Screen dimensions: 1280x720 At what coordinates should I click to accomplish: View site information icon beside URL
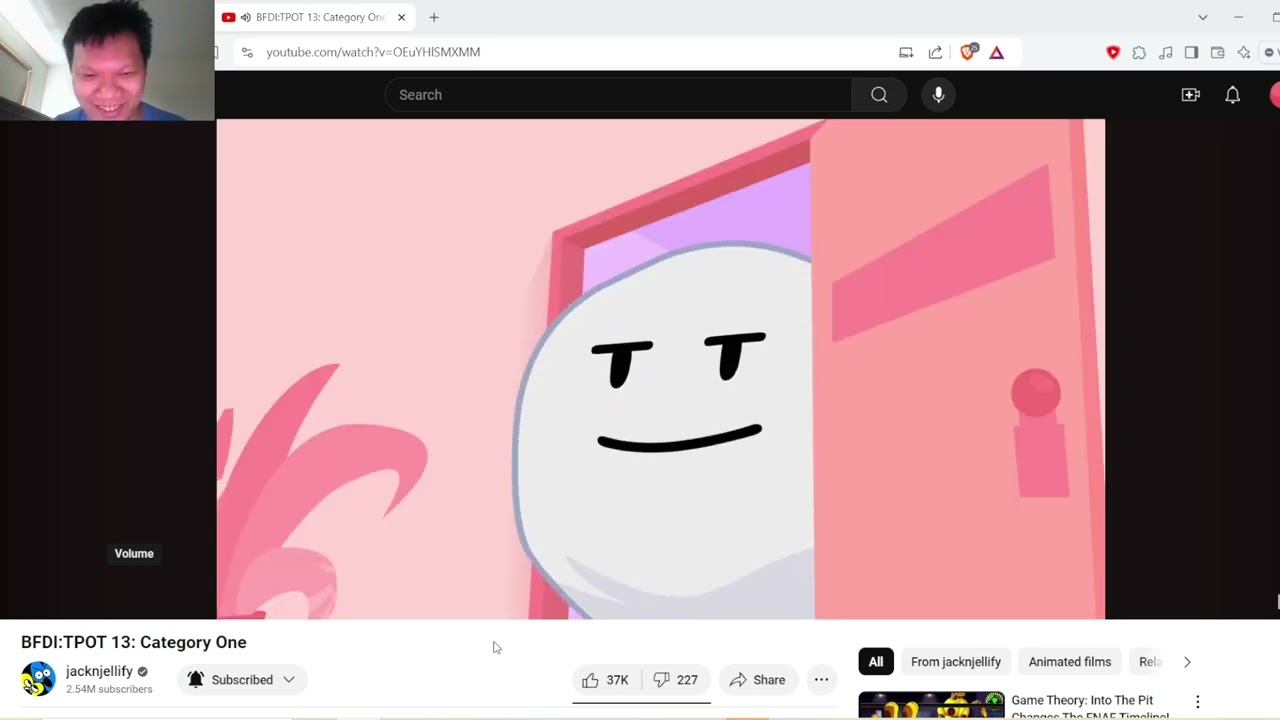(x=247, y=52)
